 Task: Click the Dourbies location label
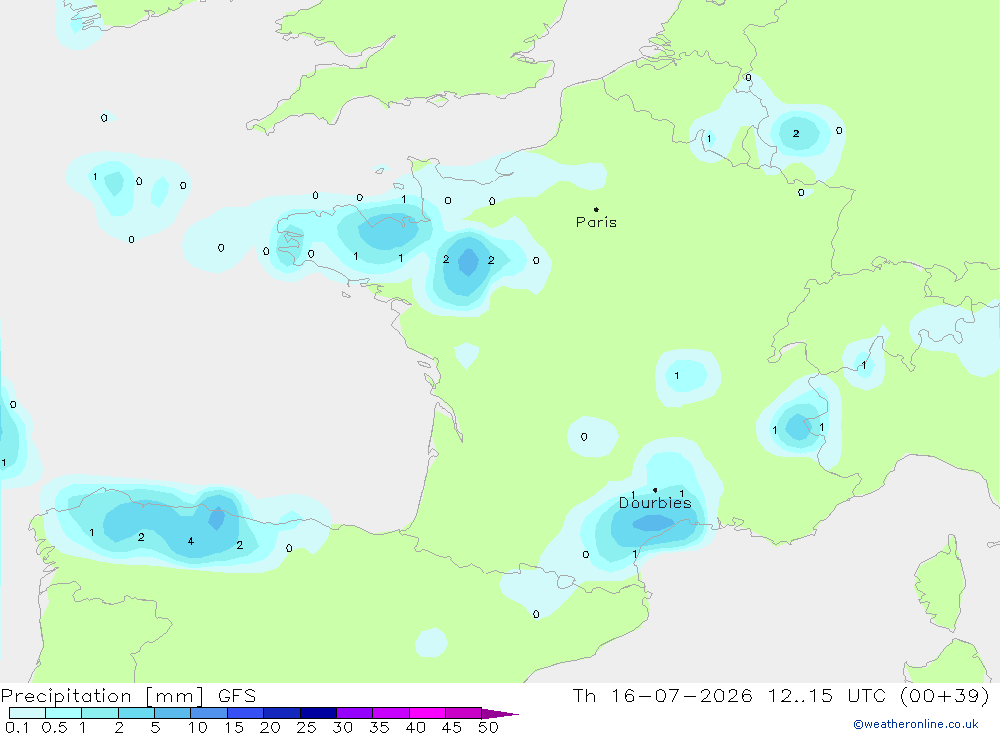coord(655,503)
